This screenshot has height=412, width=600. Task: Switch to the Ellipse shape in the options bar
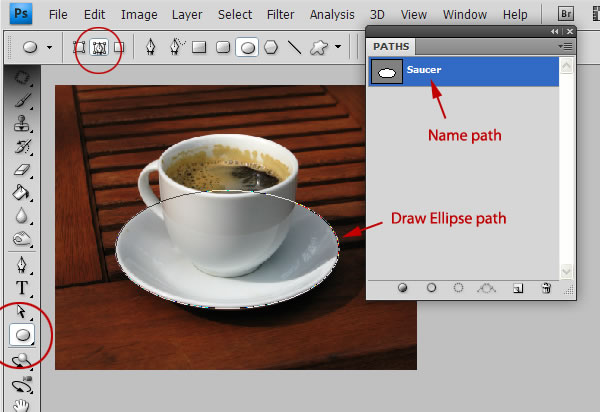247,47
